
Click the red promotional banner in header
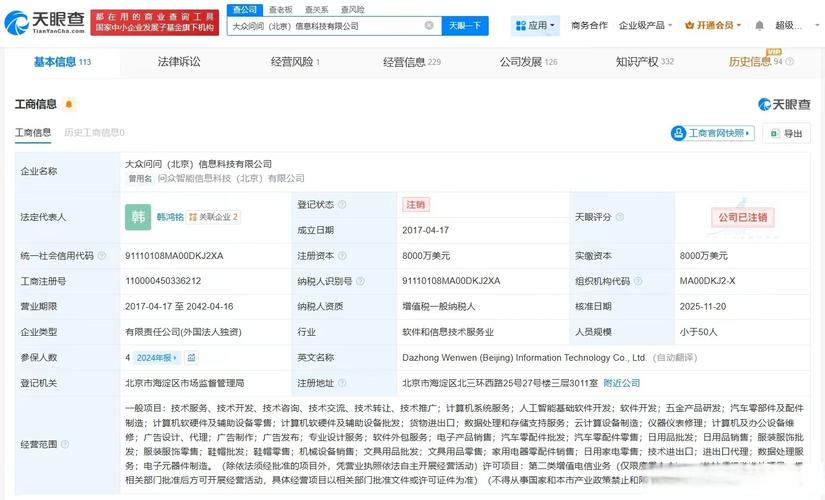pyautogui.click(x=155, y=22)
